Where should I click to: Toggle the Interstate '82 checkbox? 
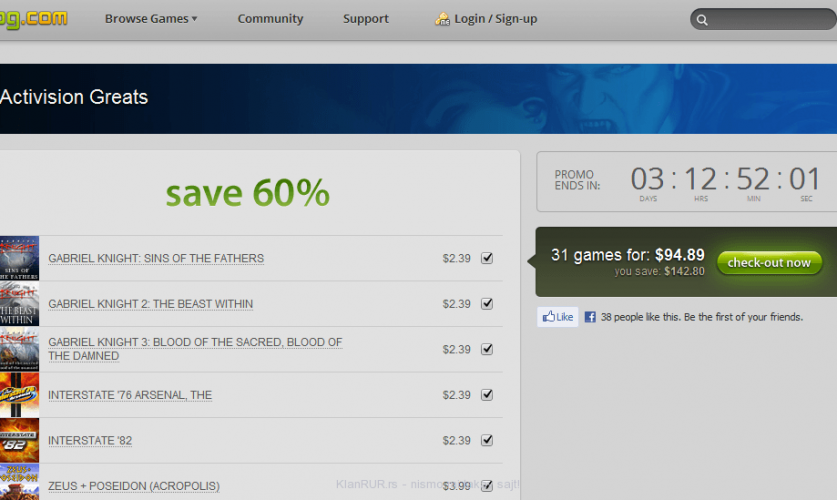pyautogui.click(x=487, y=440)
